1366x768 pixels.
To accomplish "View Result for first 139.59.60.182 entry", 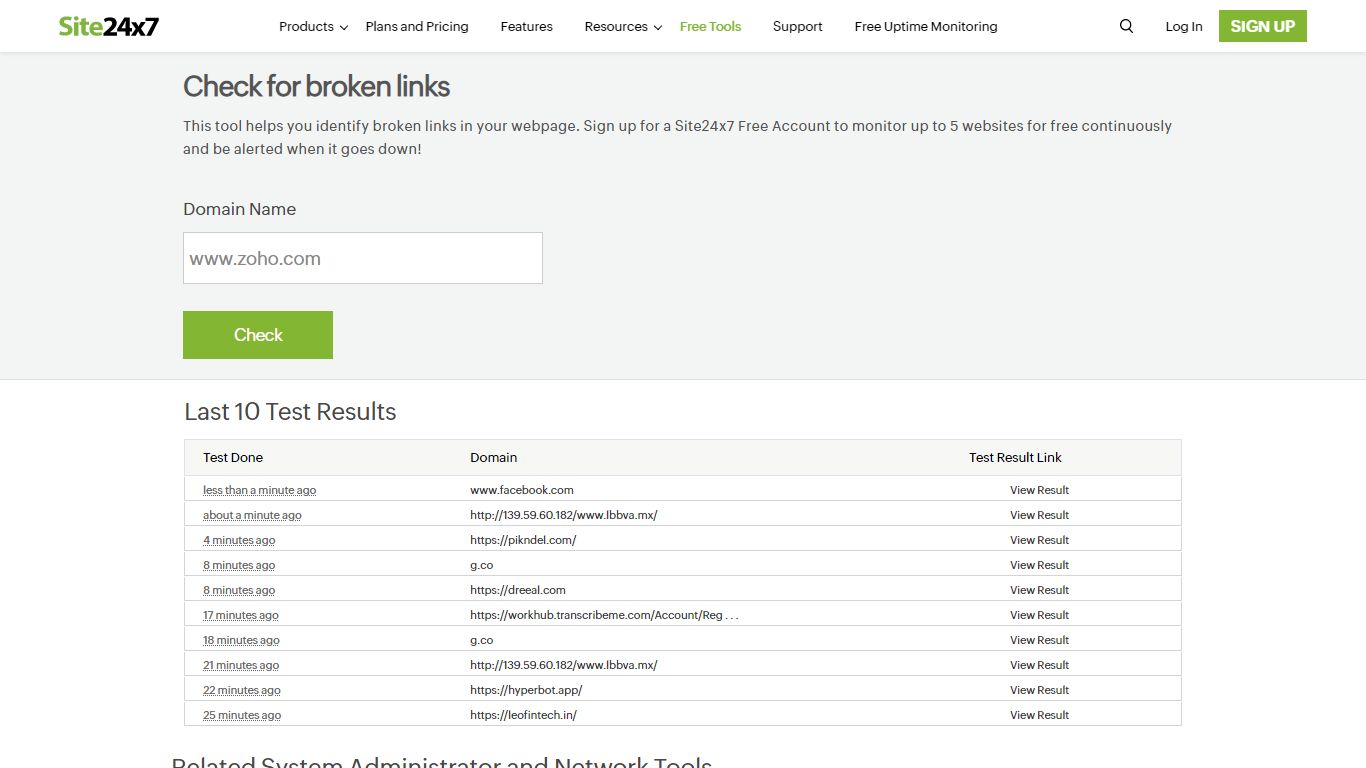I will [1039, 515].
